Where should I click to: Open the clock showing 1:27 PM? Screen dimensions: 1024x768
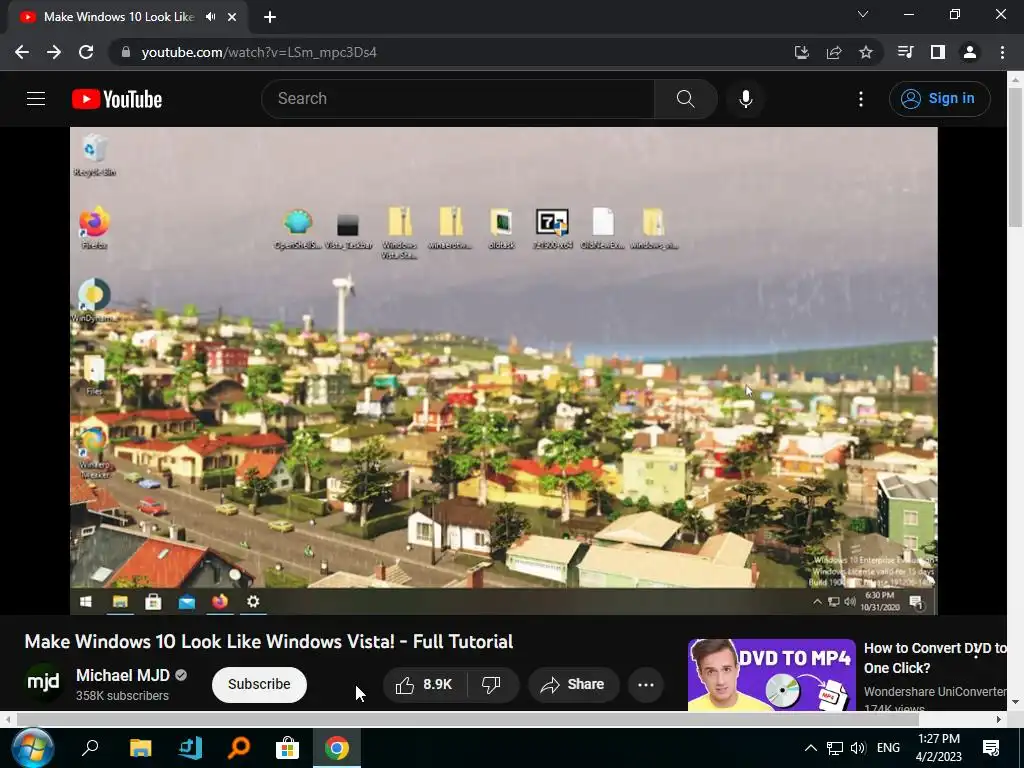(x=939, y=748)
